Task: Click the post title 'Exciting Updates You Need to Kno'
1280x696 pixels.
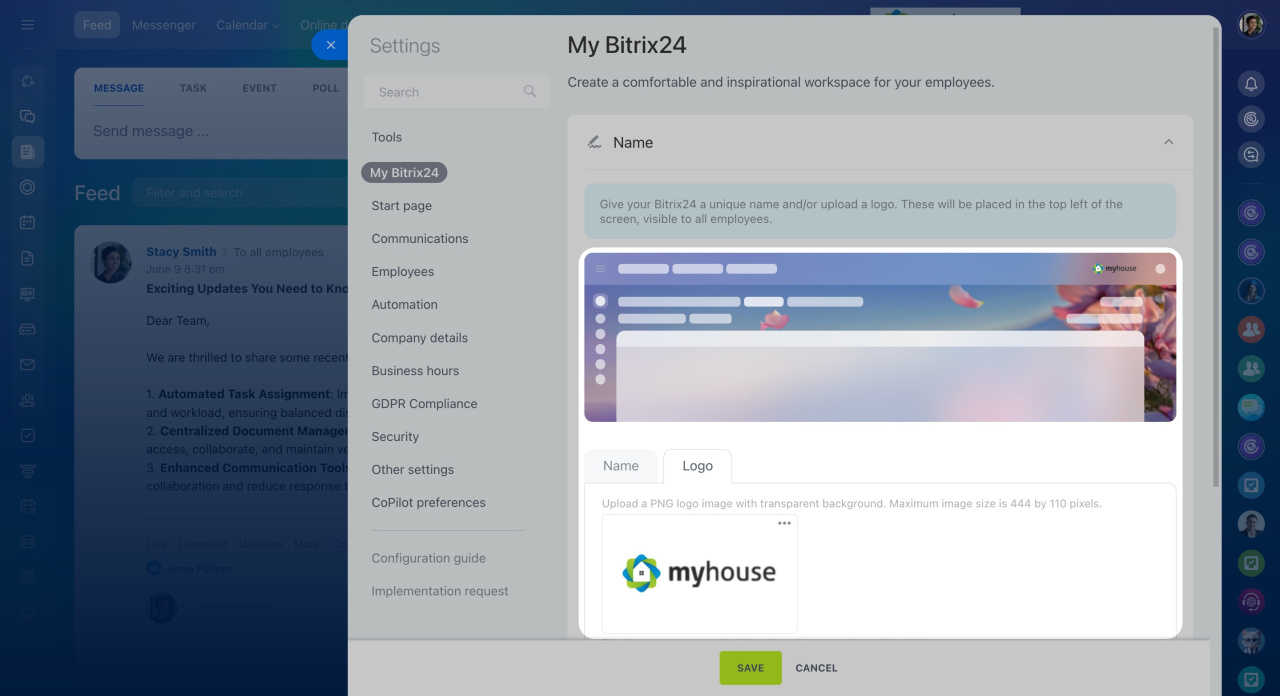Action: (x=248, y=289)
